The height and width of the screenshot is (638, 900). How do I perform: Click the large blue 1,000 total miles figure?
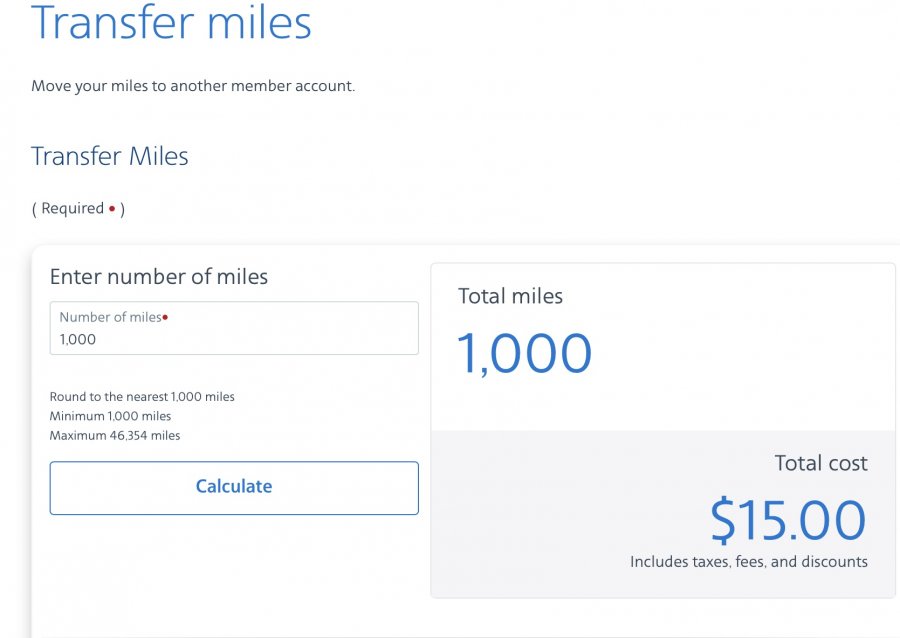click(x=524, y=354)
